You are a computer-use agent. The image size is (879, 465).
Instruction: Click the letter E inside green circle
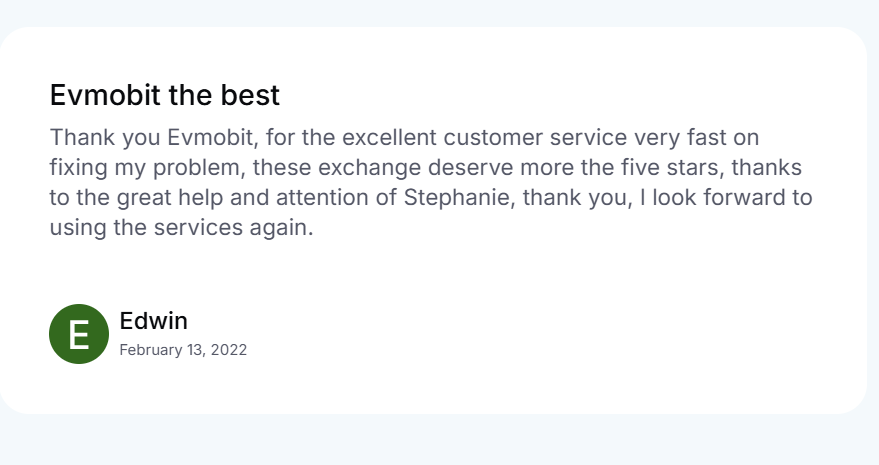tap(79, 334)
